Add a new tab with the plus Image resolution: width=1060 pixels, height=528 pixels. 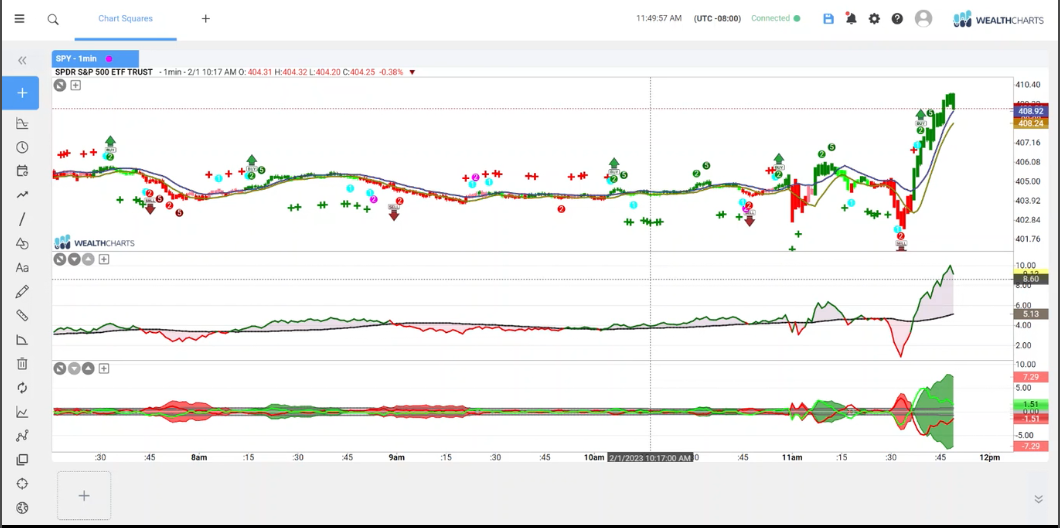click(x=206, y=18)
